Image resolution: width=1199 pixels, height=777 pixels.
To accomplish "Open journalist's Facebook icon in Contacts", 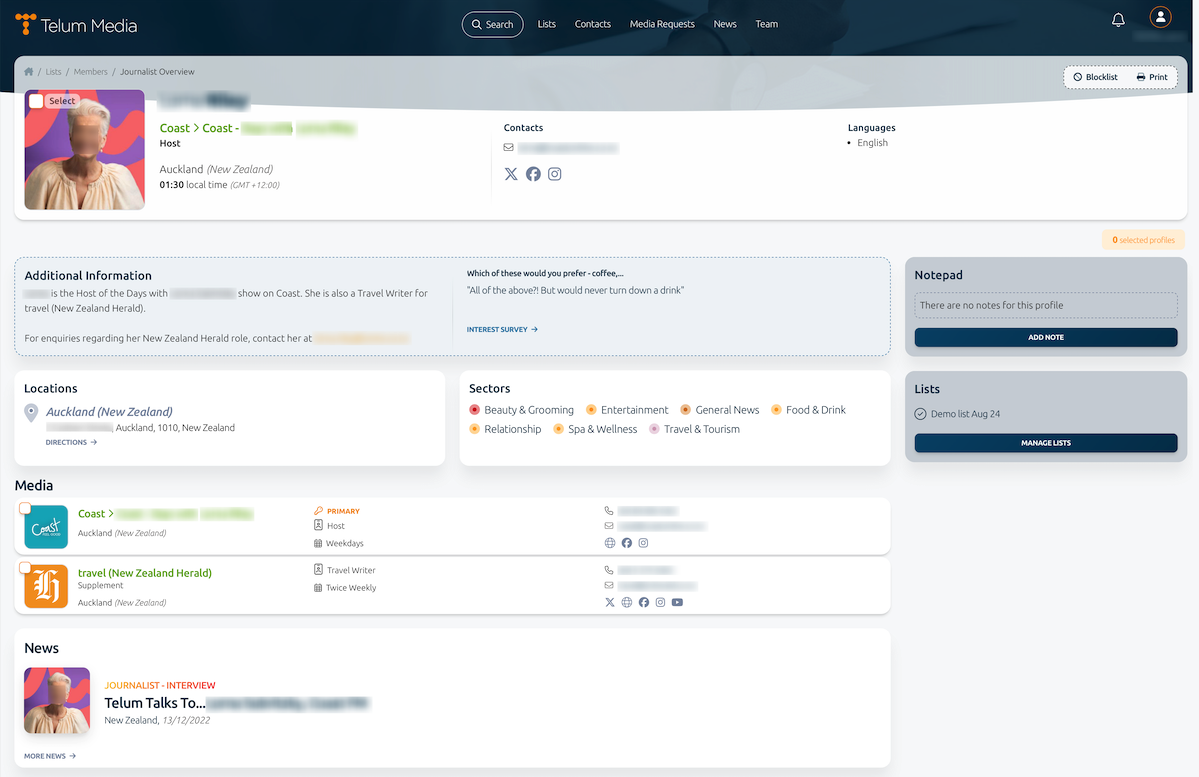I will point(533,174).
